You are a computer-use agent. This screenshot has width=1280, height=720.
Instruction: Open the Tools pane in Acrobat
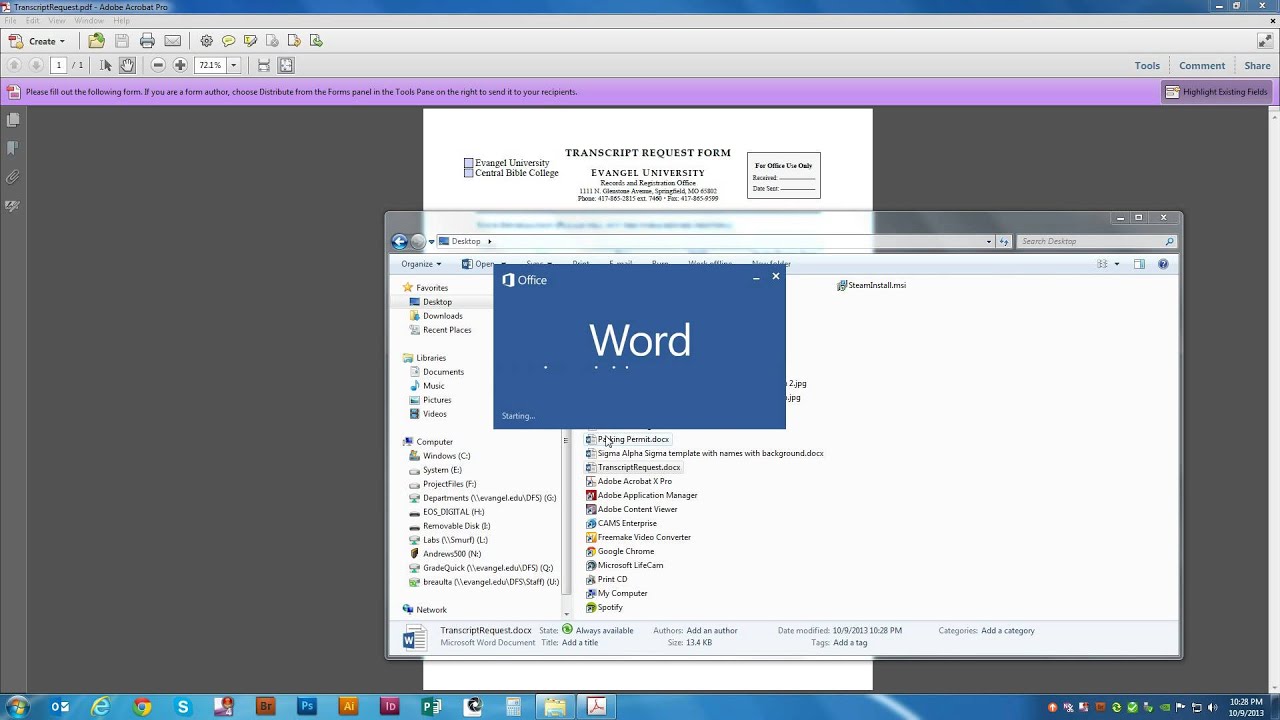(x=1147, y=66)
